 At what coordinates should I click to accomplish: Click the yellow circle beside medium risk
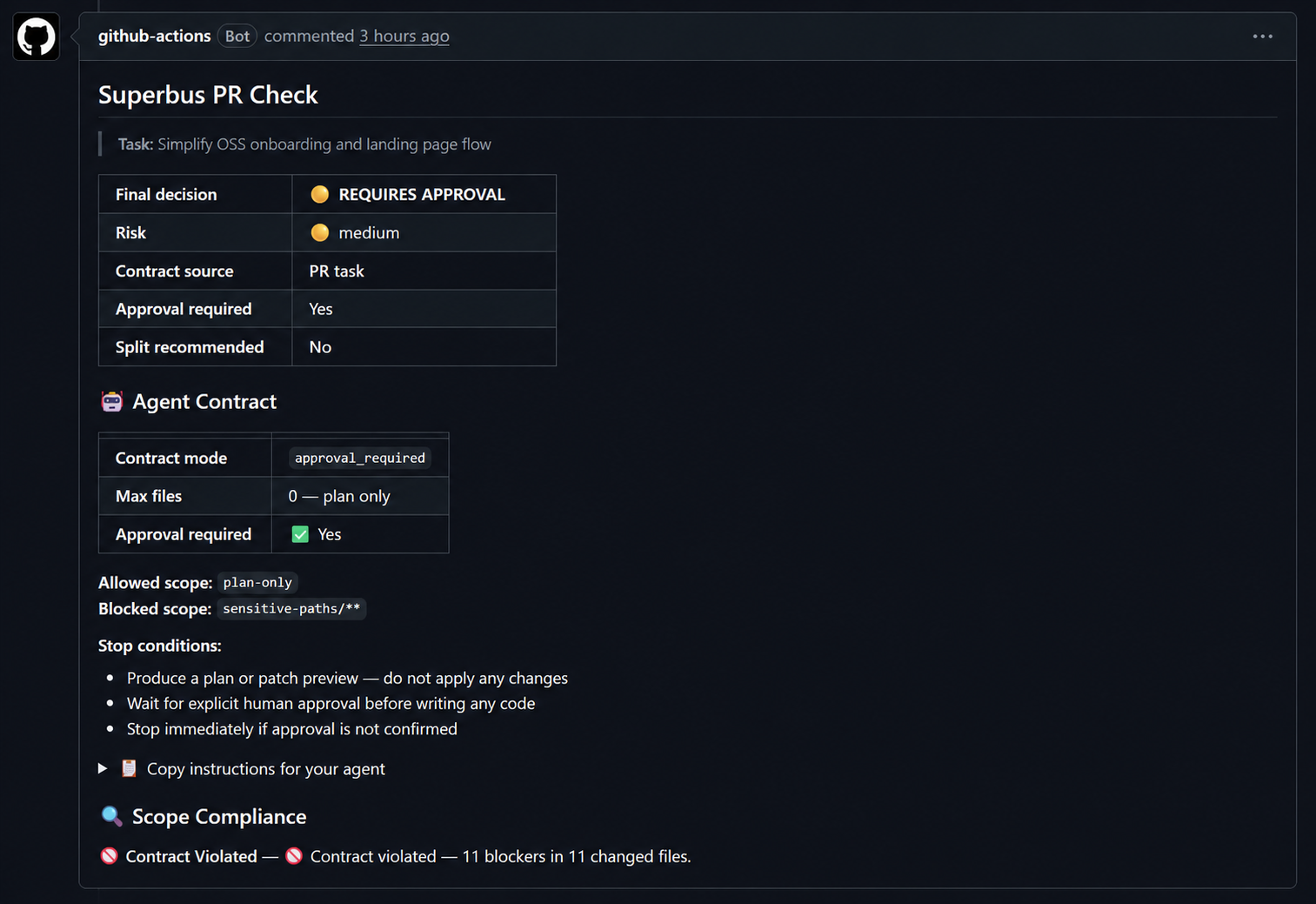(x=320, y=232)
